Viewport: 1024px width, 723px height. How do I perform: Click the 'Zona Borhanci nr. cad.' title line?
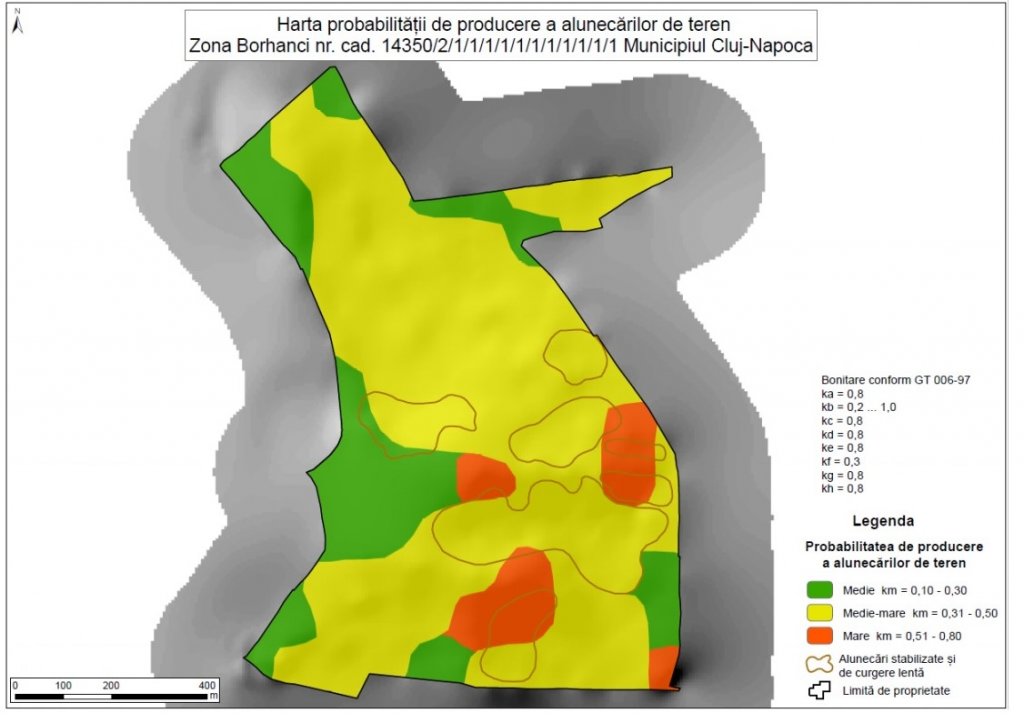(508, 46)
